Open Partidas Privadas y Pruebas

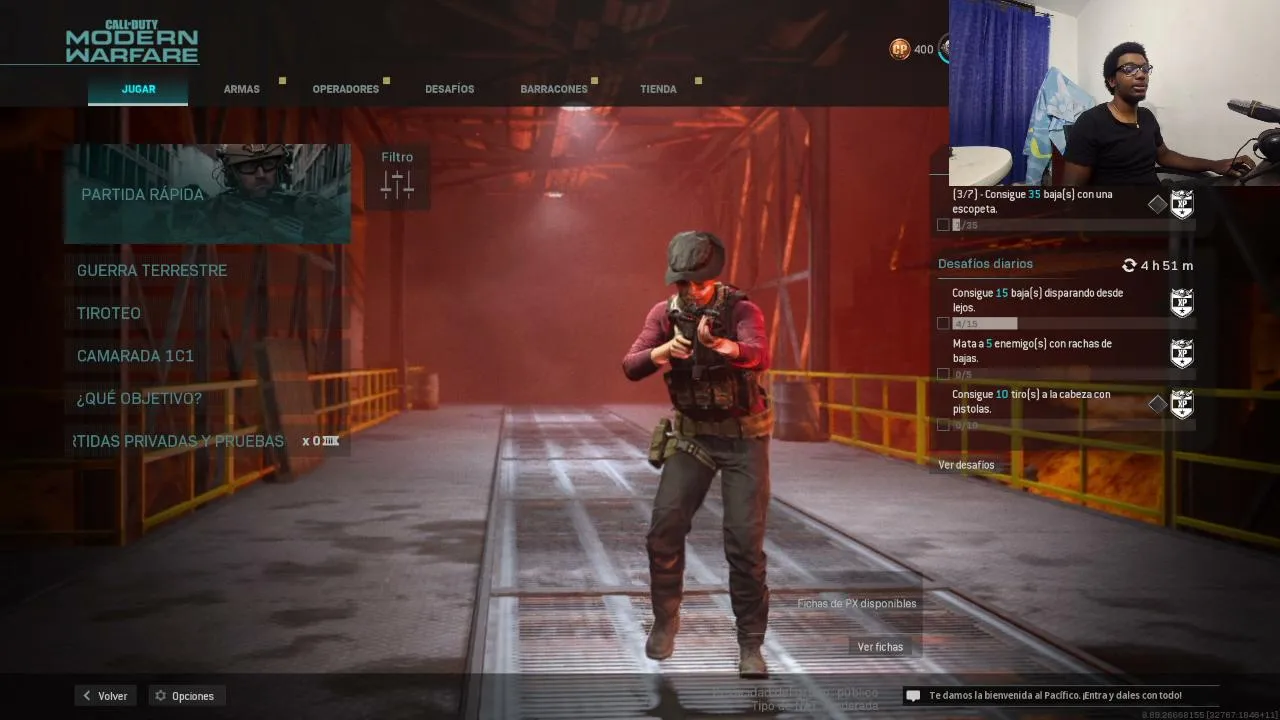click(208, 441)
